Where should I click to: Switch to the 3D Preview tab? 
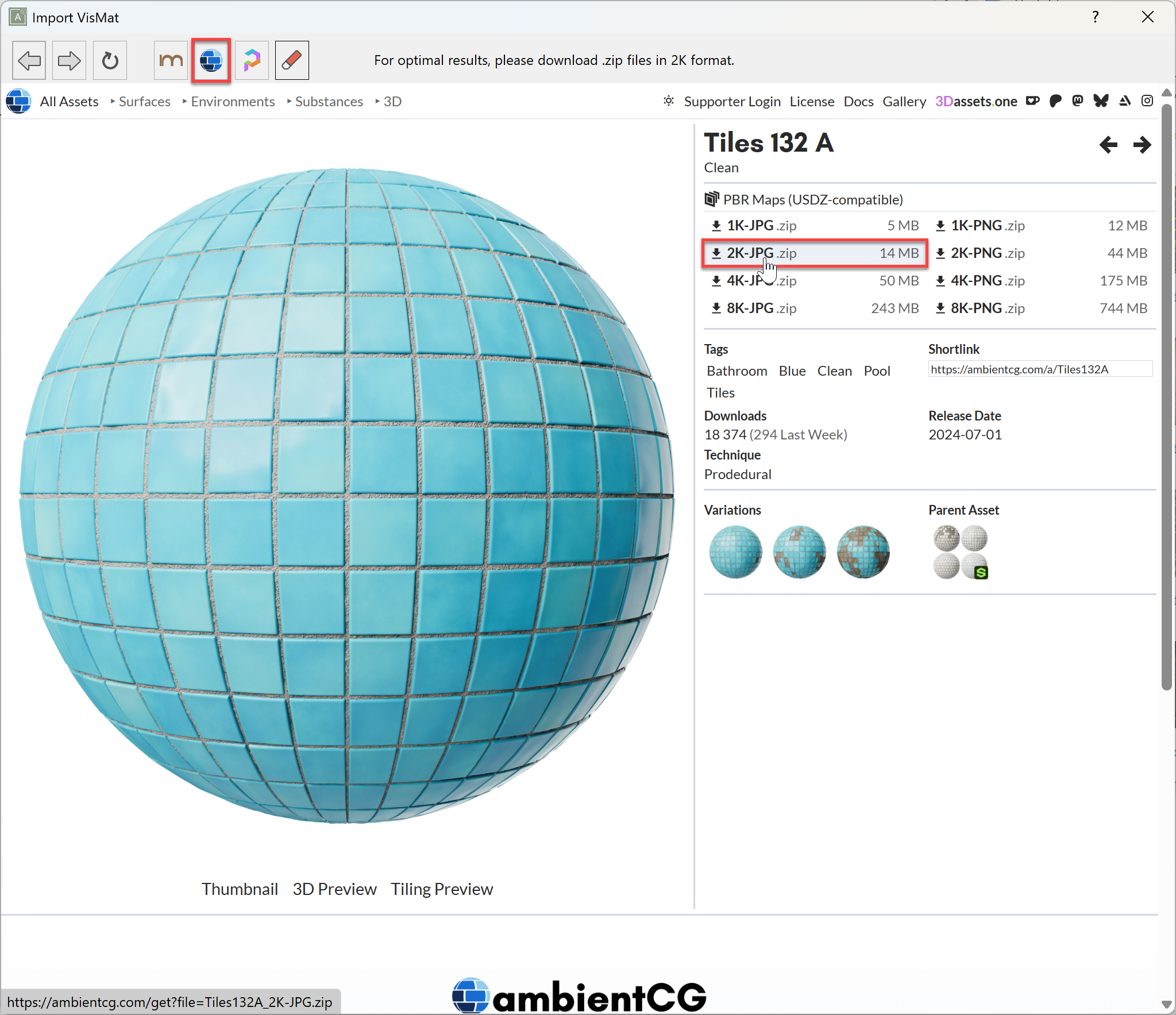334,889
